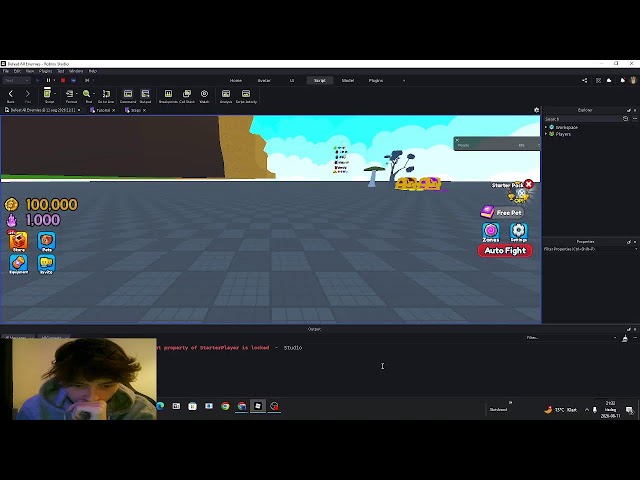Open the dropdown arrow beside Find icon
The height and width of the screenshot is (480, 640).
(94, 94)
